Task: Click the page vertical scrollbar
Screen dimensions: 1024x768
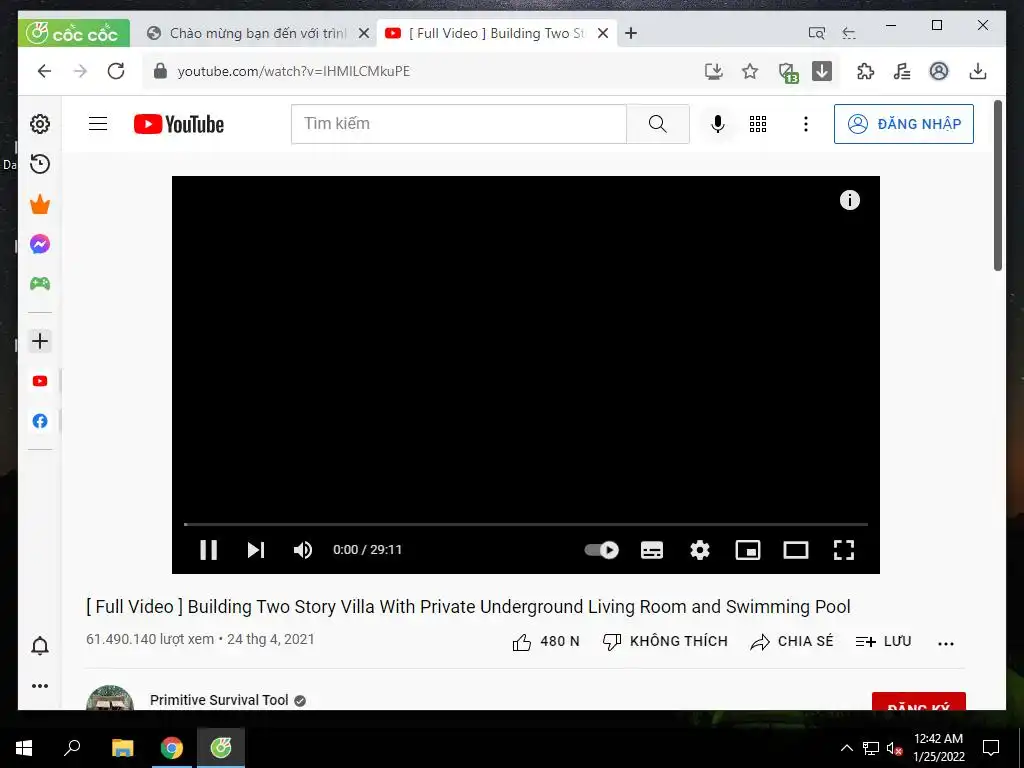Action: click(998, 186)
